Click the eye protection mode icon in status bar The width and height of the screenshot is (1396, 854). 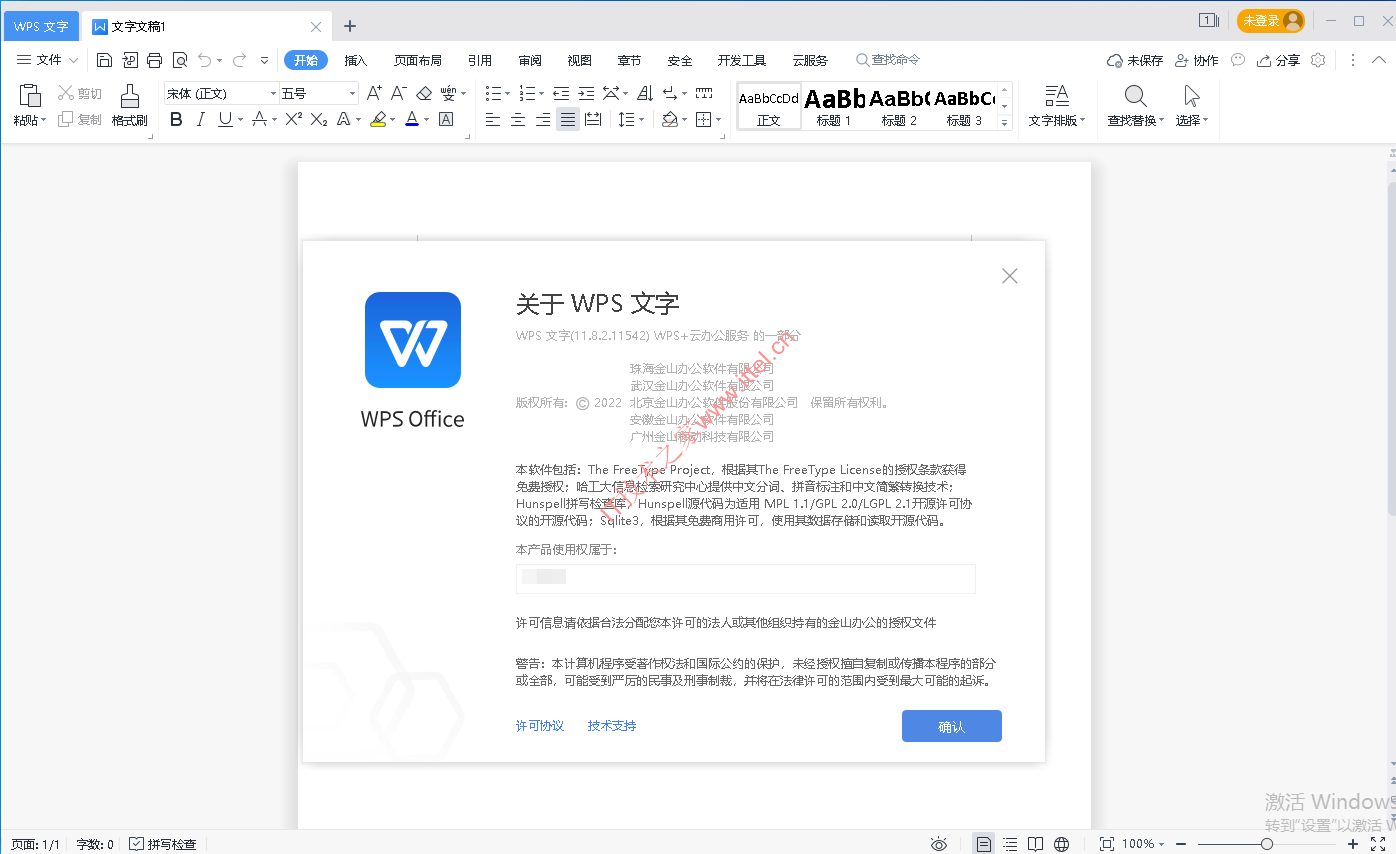(x=938, y=844)
